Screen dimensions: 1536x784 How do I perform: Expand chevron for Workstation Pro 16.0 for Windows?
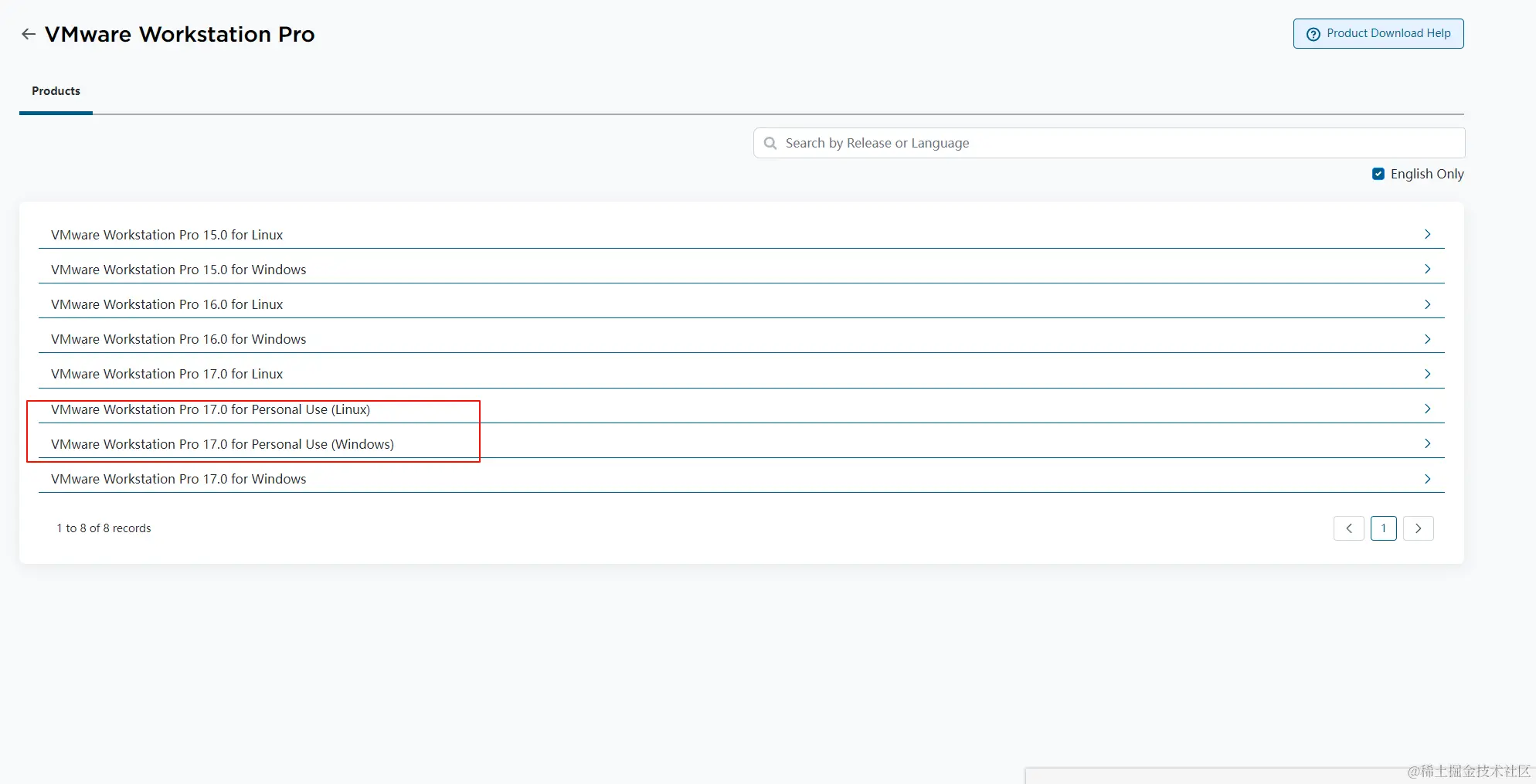(x=1428, y=339)
